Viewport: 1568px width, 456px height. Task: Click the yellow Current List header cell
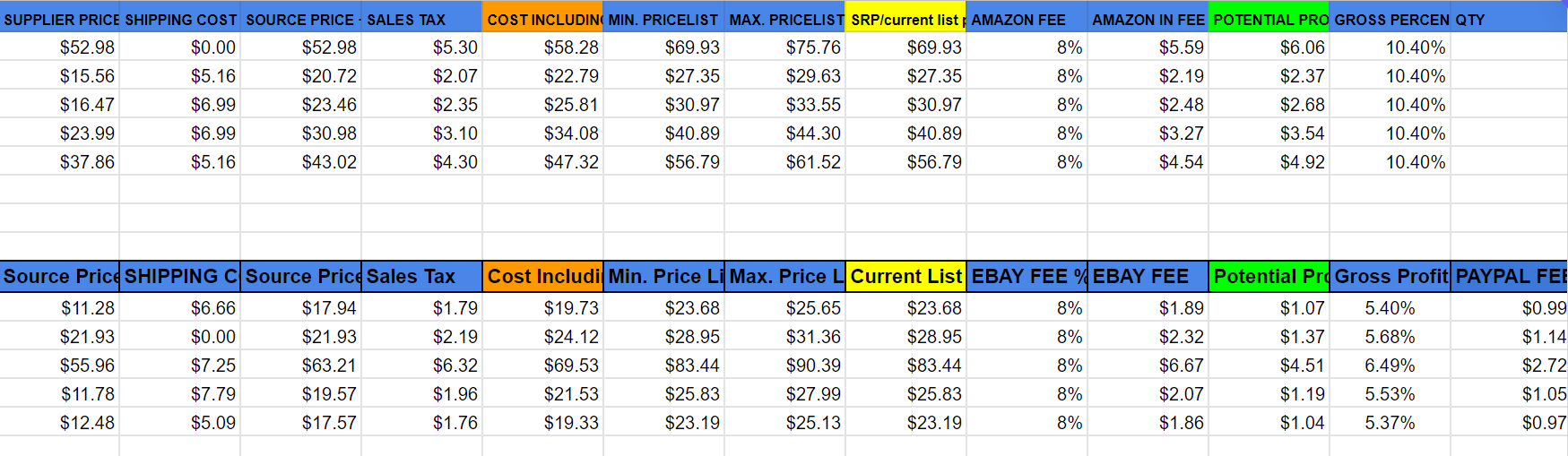click(905, 276)
